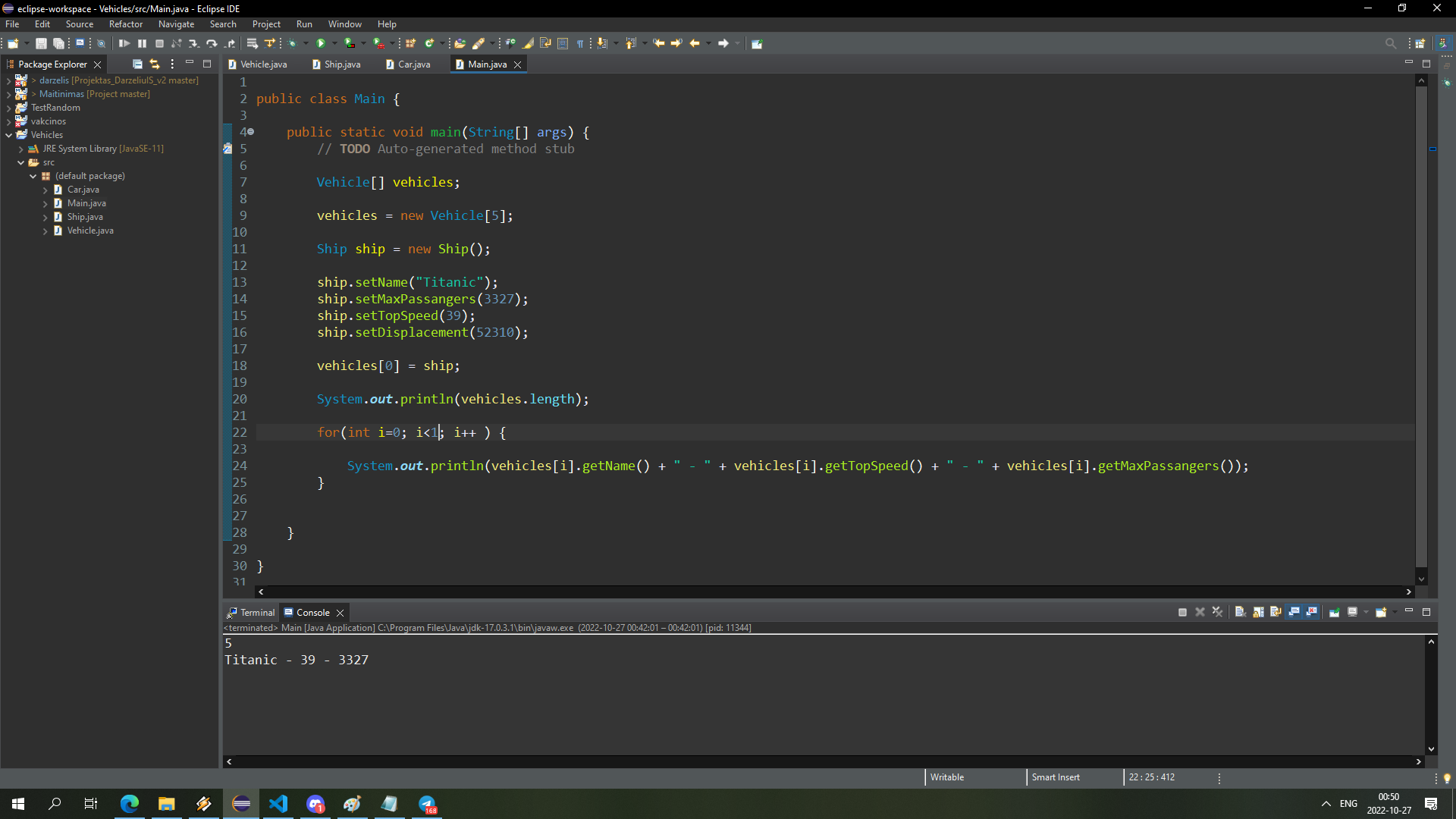
Task: Click the Coverage run icon
Action: [x=350, y=43]
